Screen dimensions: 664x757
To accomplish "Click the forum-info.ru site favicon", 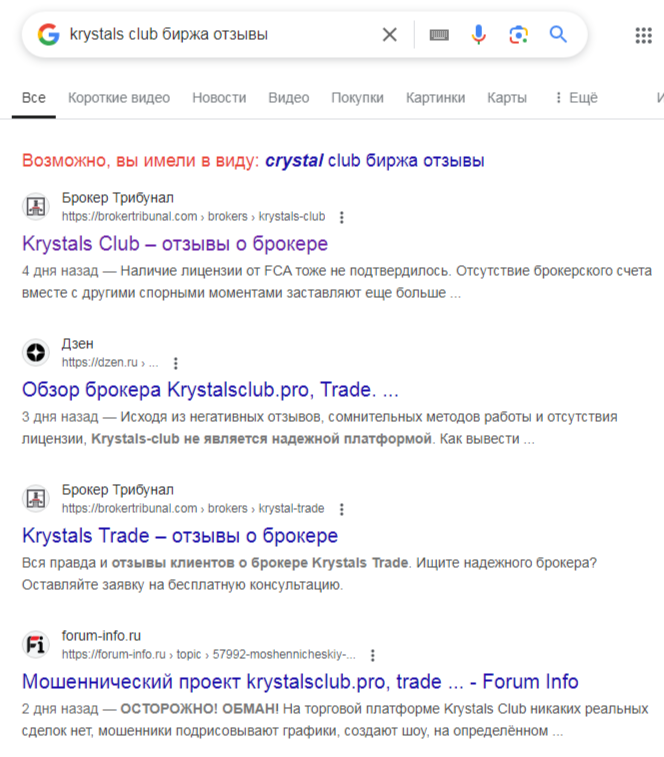I will 36,645.
